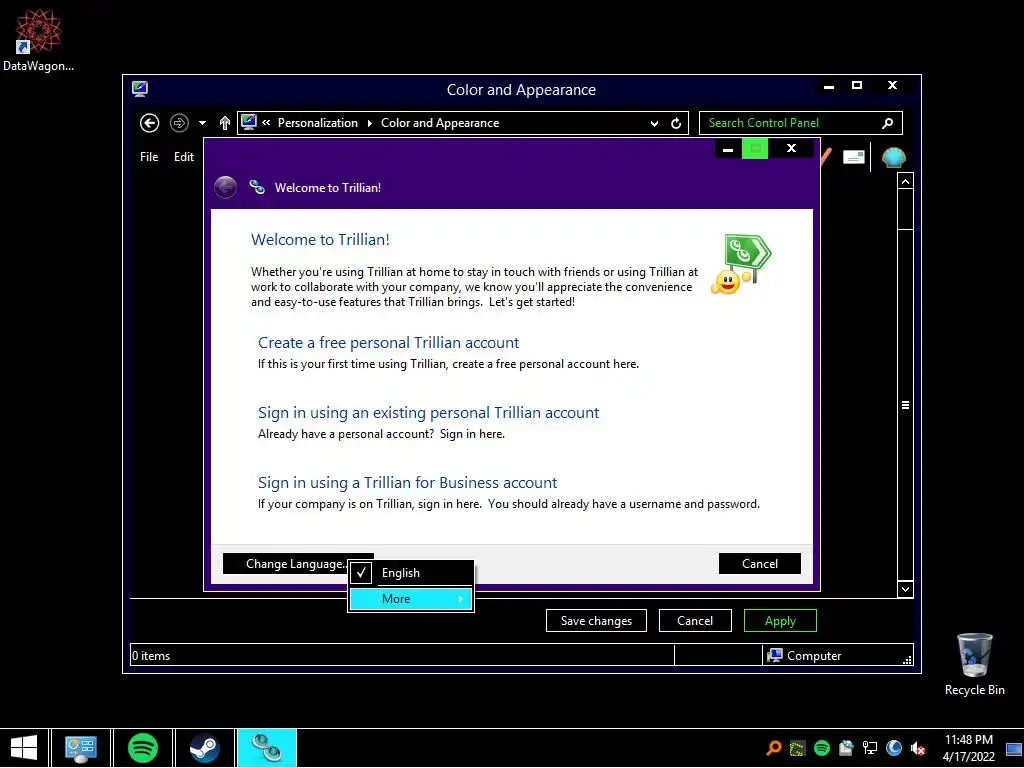Viewport: 1024px width, 768px height.
Task: Go back in Color and Appearance window
Action: pyautogui.click(x=150, y=123)
